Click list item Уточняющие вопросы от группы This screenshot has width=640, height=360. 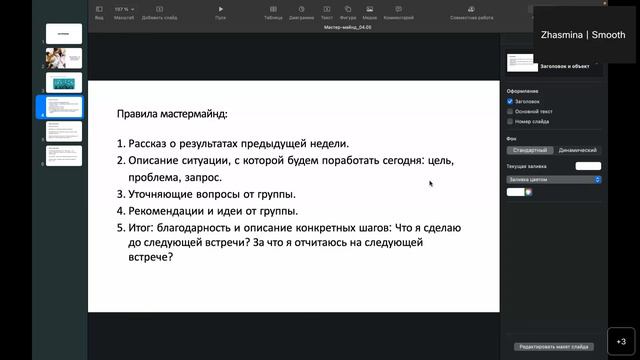212,194
